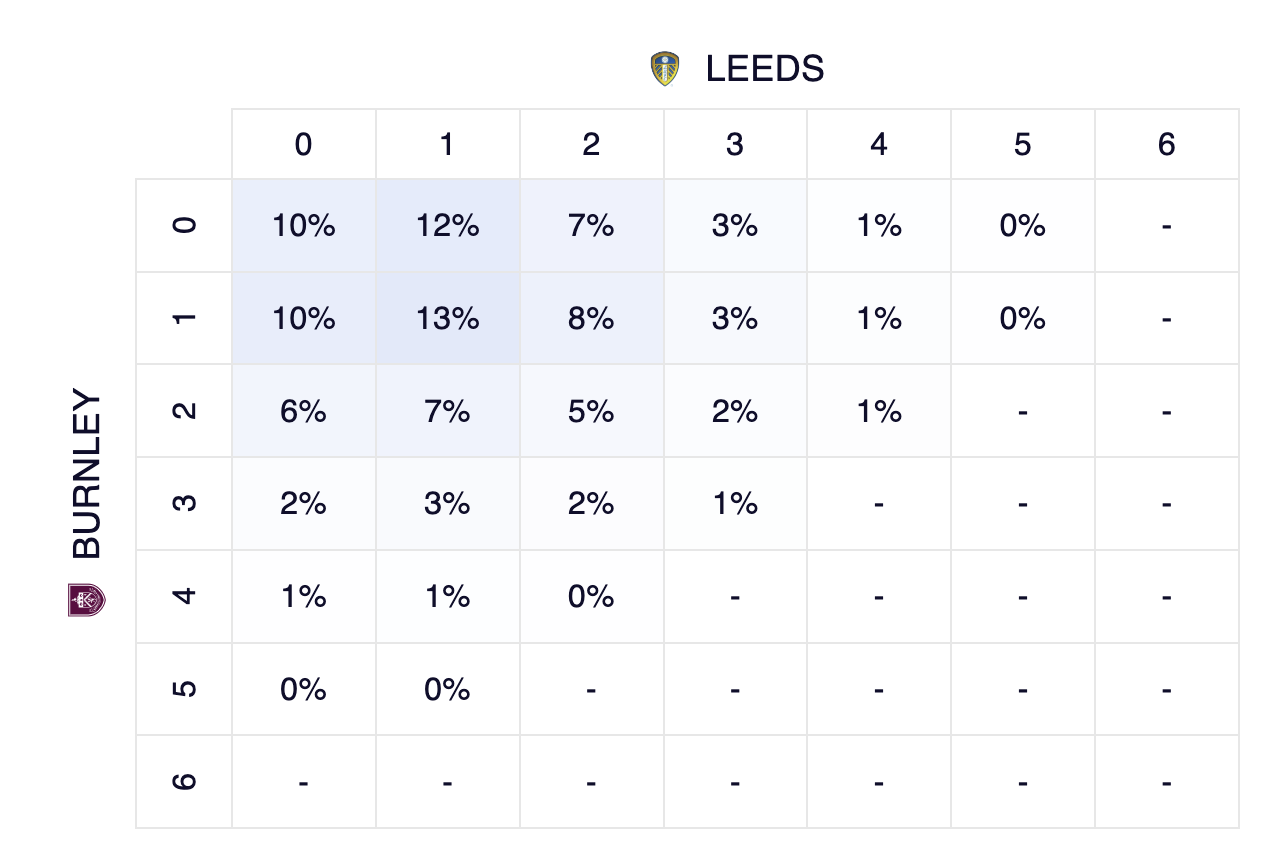Image resolution: width=1274 pixels, height=860 pixels.
Task: Click the Leeds club crest icon
Action: coord(665,69)
